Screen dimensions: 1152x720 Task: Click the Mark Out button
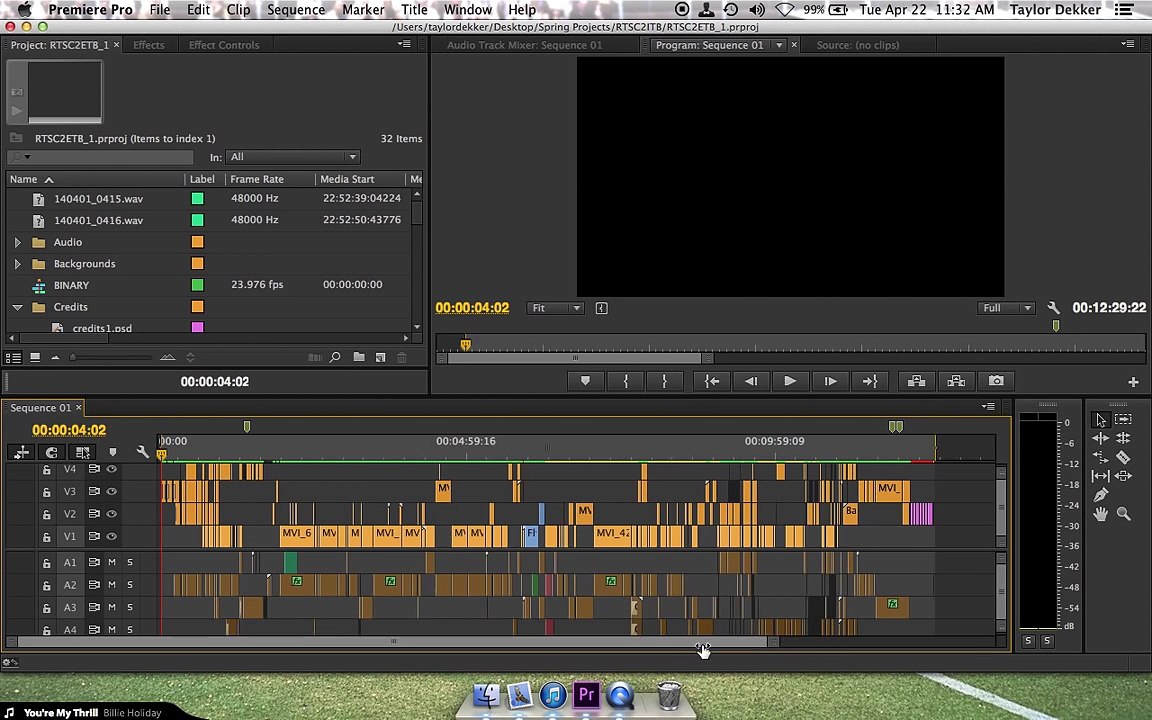(664, 381)
